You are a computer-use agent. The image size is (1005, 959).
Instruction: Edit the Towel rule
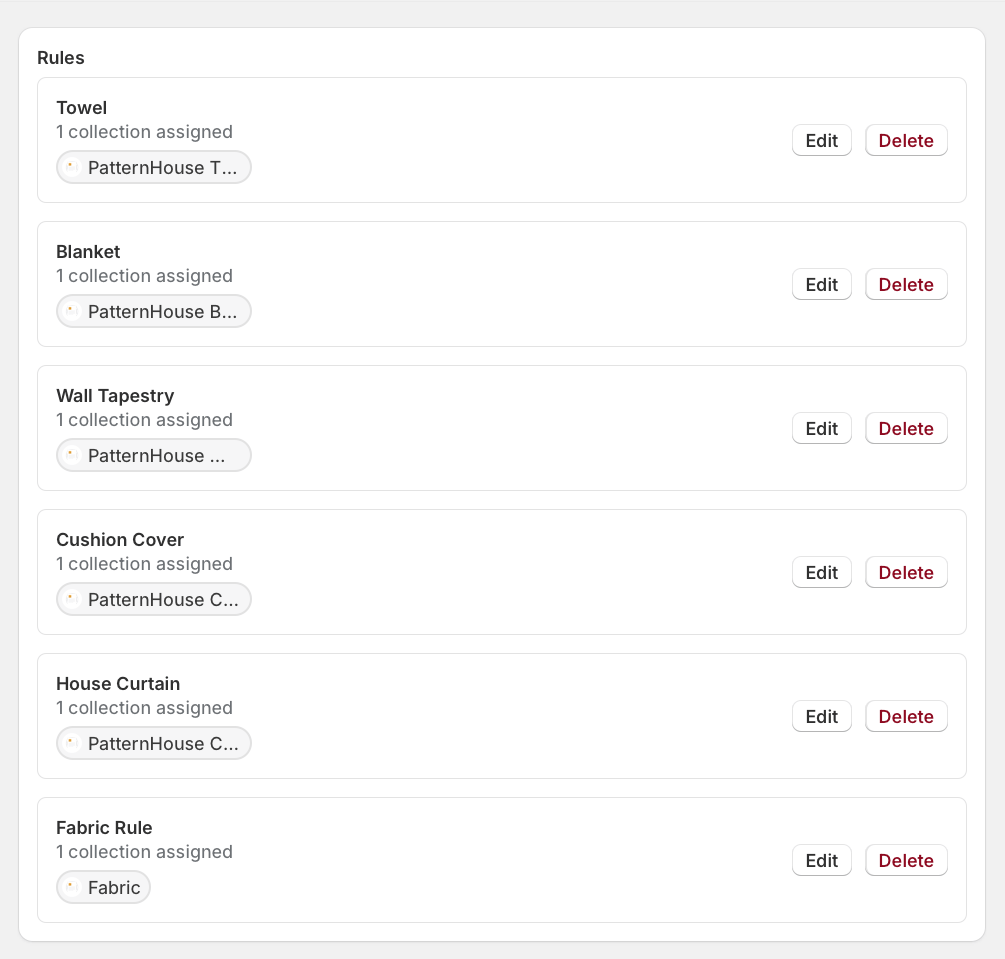tap(822, 140)
